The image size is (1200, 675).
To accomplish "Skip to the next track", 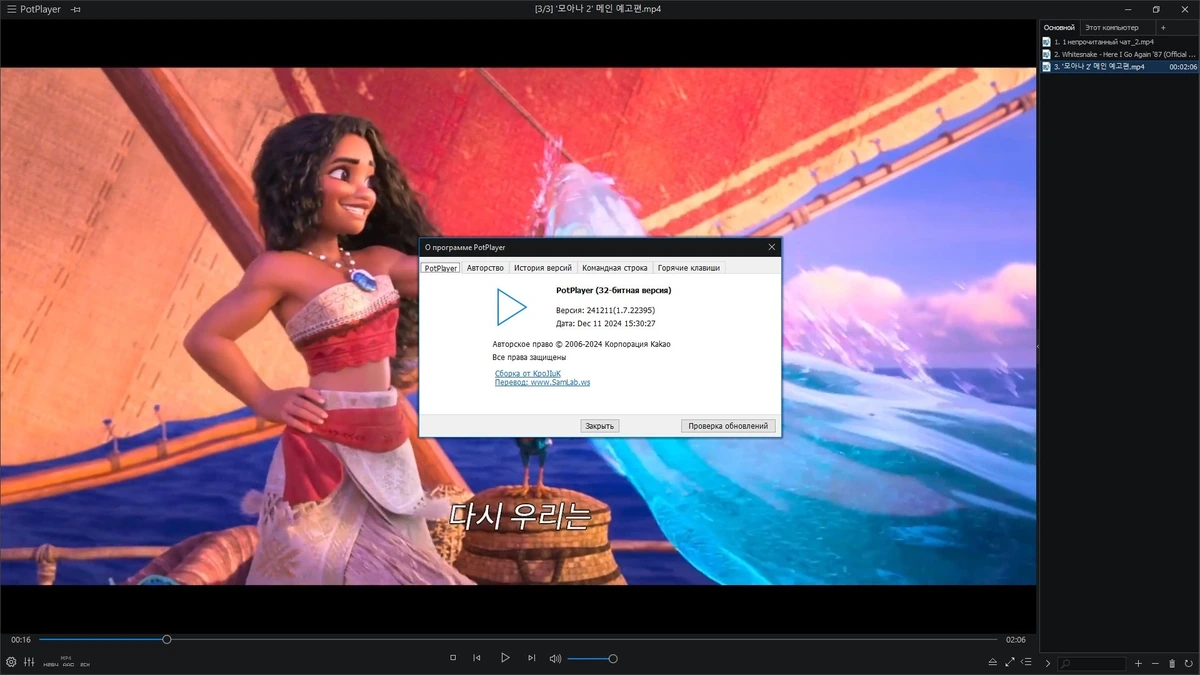I will [531, 658].
